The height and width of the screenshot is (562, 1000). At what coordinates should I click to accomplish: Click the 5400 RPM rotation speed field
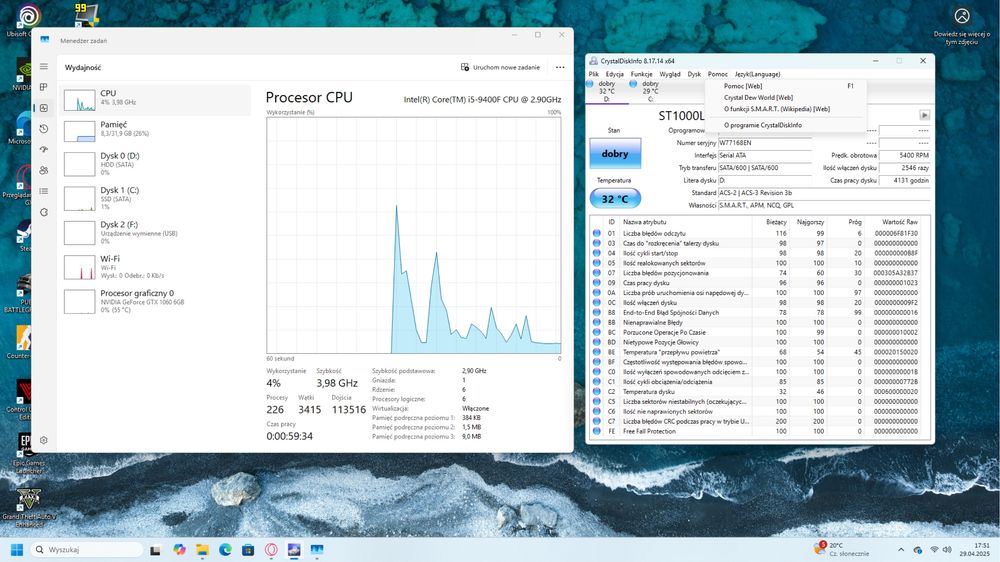coord(904,156)
